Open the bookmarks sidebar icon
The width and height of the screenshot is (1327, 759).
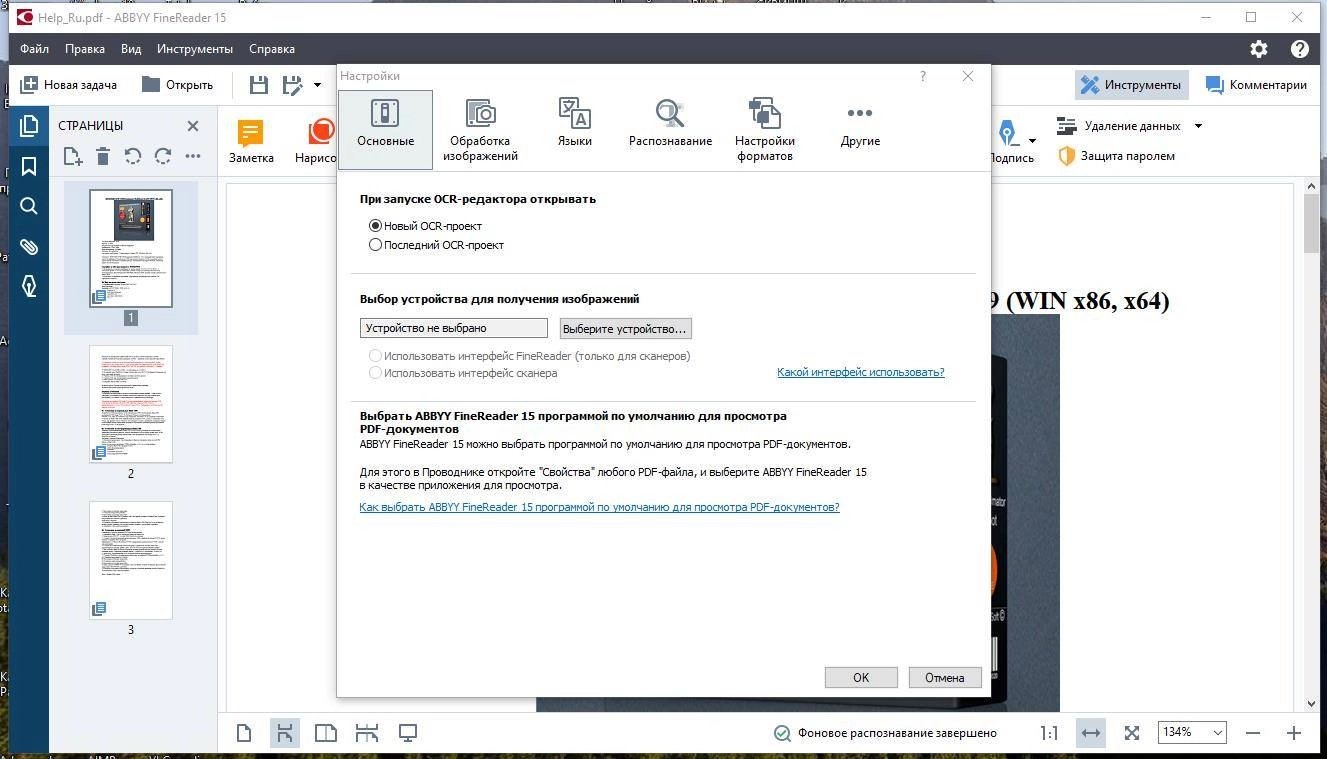(29, 166)
